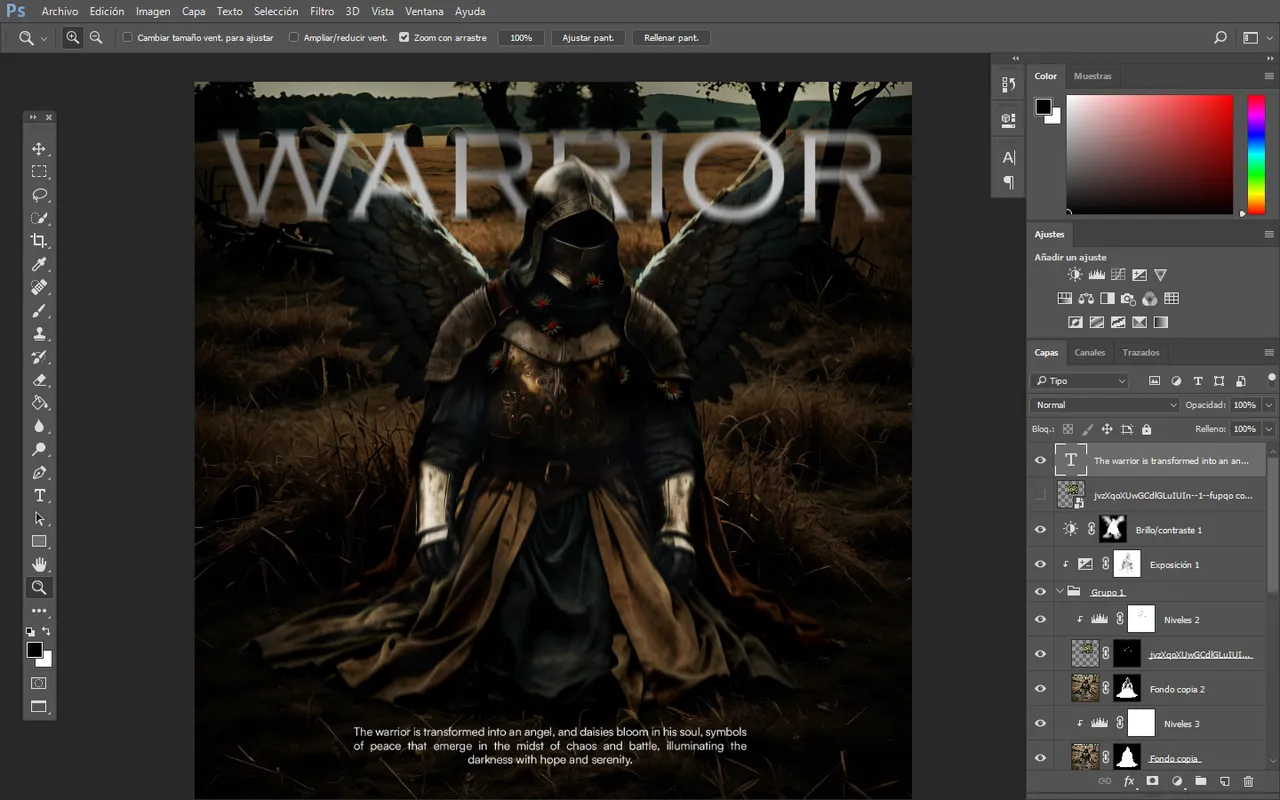
Task: Open the Archivo menu
Action: pos(60,11)
